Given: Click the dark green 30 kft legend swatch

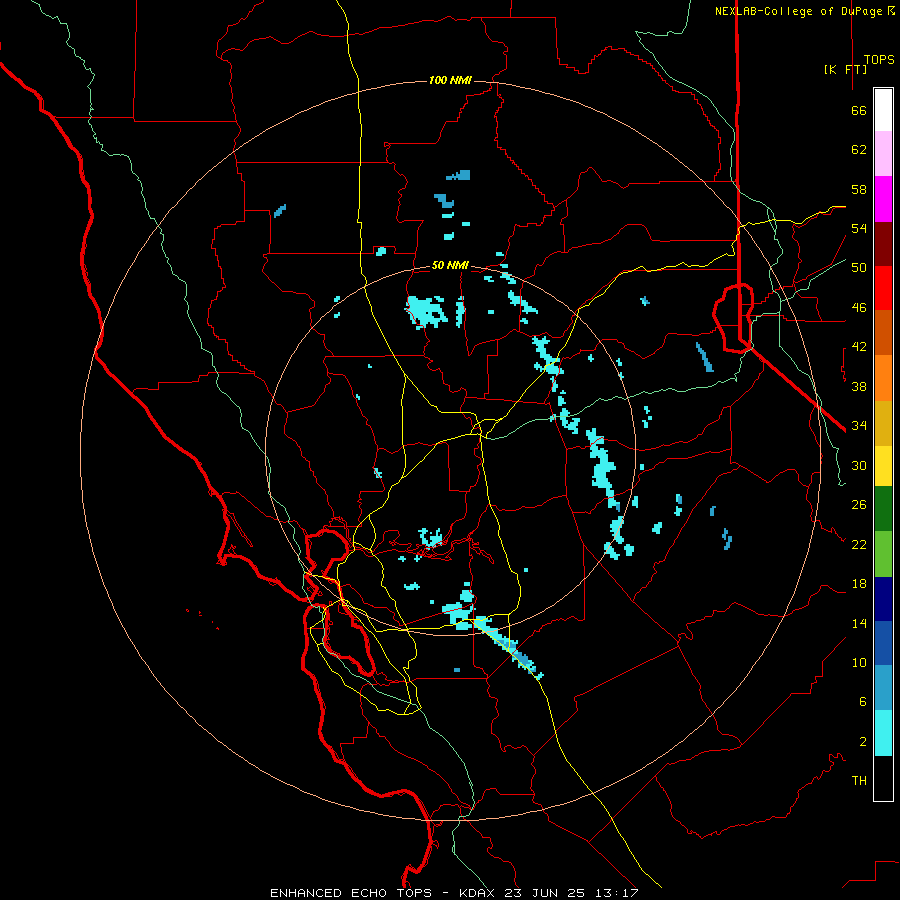Looking at the screenshot, I should 883,509.
